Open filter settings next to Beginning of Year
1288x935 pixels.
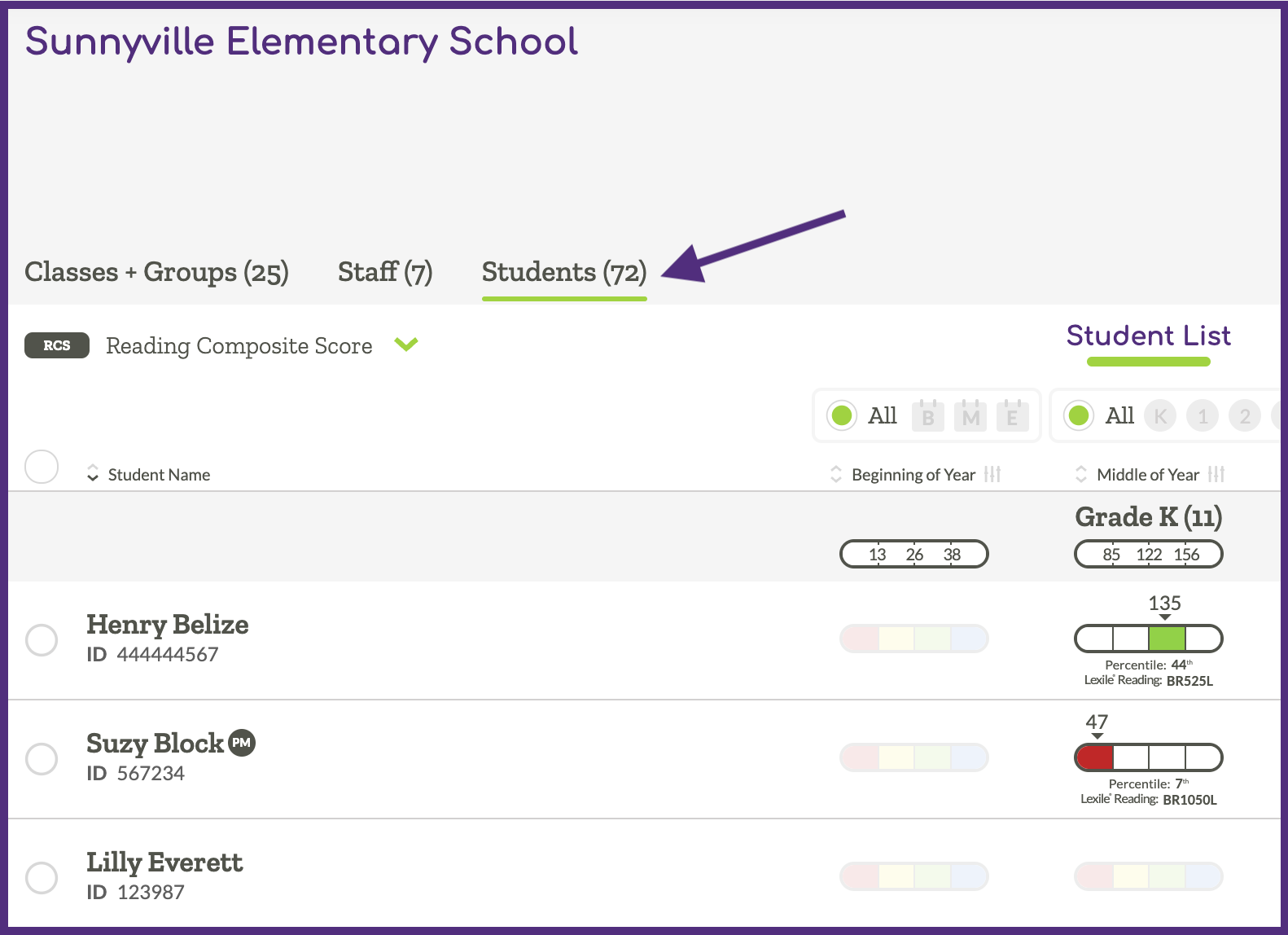pyautogui.click(x=995, y=474)
